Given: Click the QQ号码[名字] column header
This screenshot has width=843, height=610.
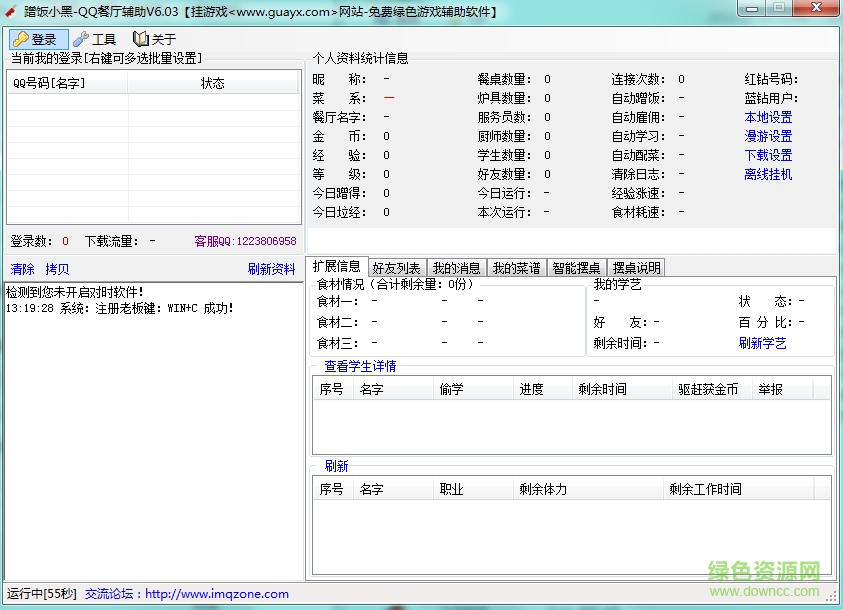Looking at the screenshot, I should tap(49, 83).
